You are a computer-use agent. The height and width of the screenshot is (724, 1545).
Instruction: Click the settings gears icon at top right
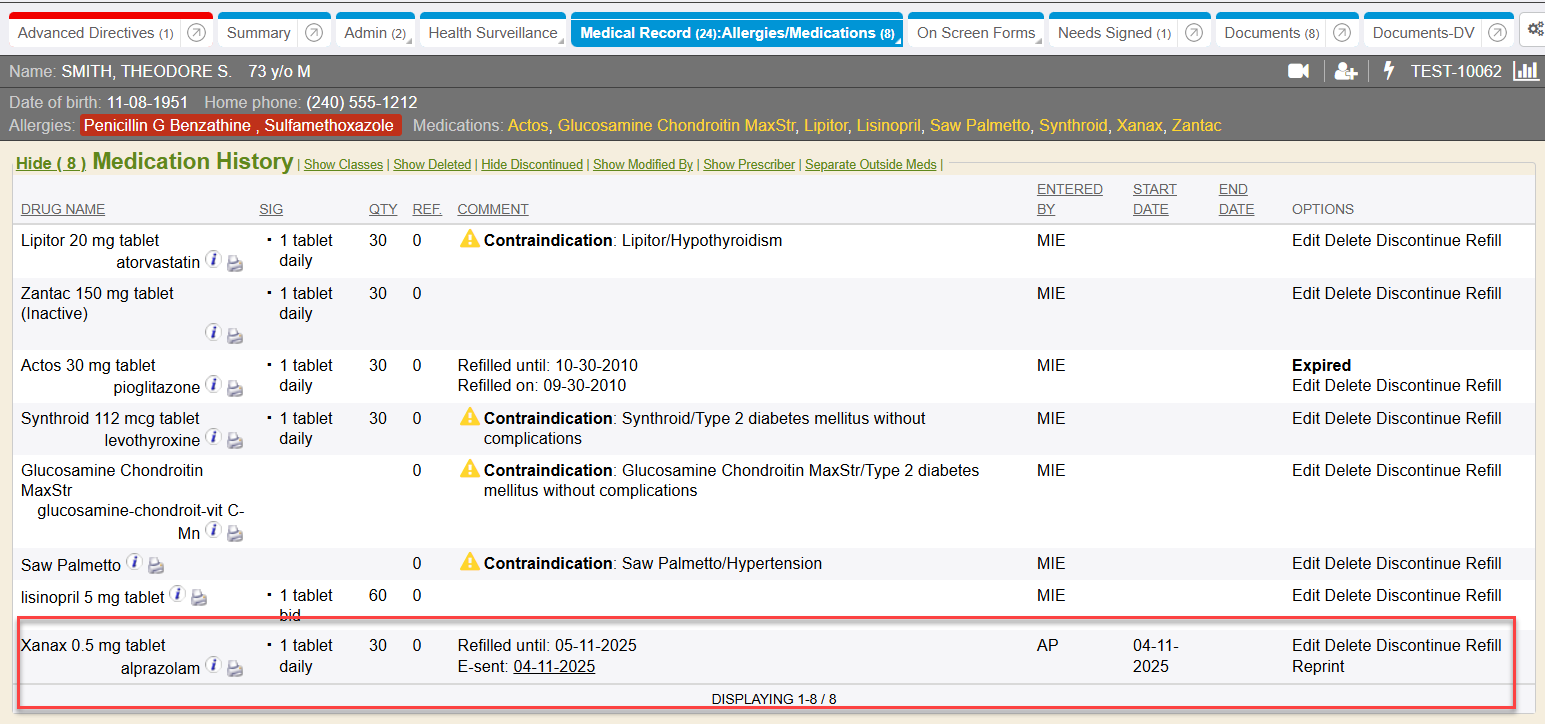(x=1533, y=31)
